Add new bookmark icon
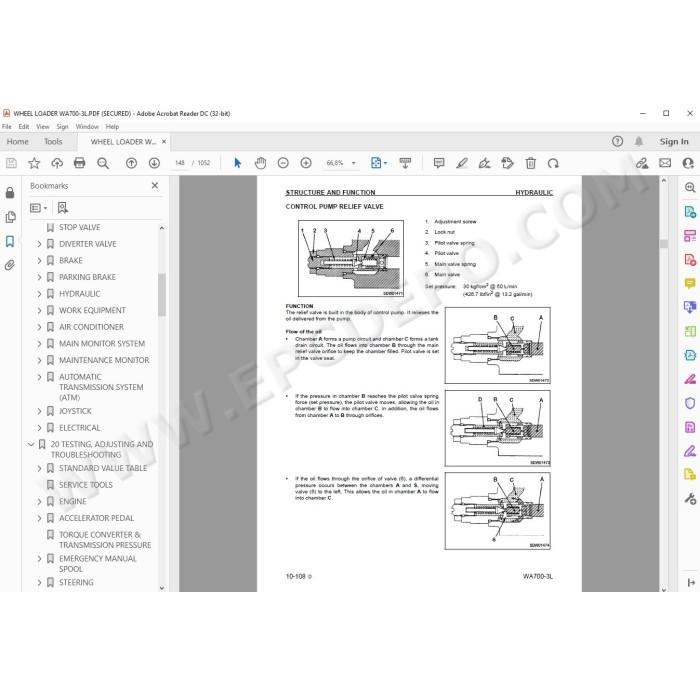This screenshot has width=700, height=700. click(x=62, y=208)
